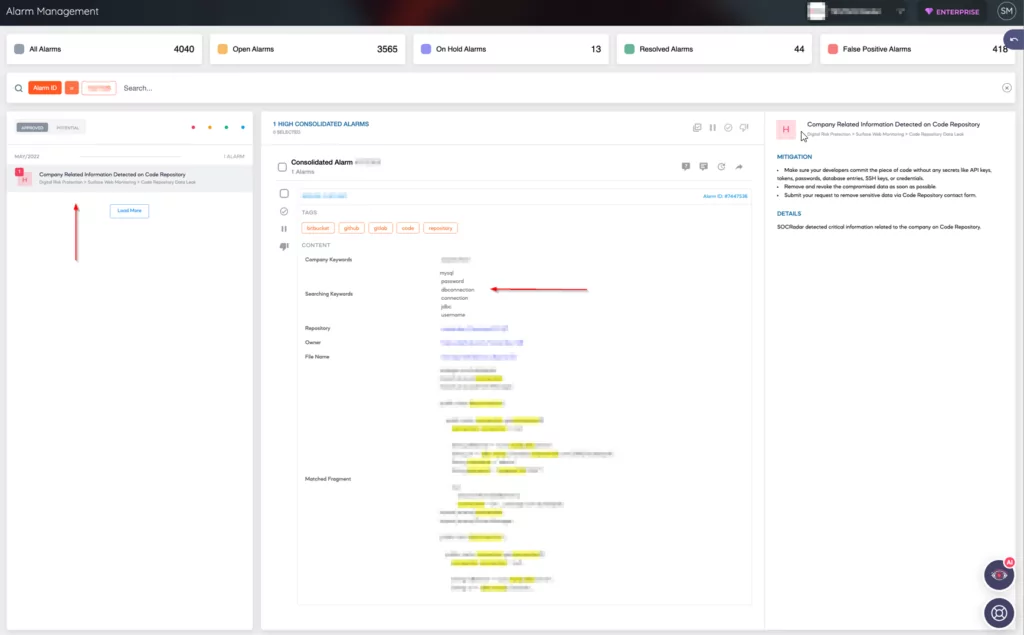This screenshot has width=1024, height=635.
Task: Click the back arrow icon at the top right edge
Action: [x=1014, y=40]
